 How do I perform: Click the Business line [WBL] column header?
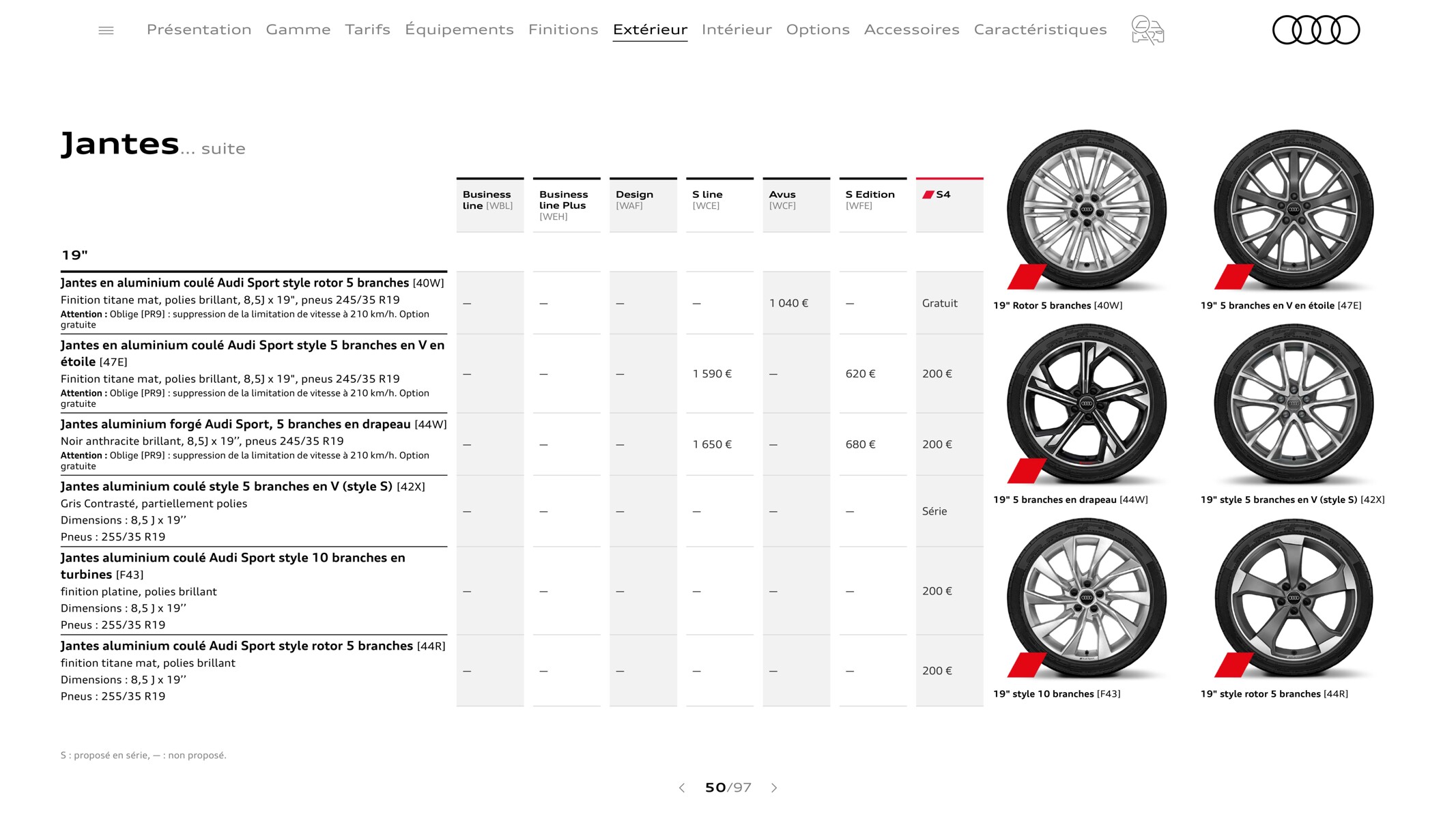[490, 205]
